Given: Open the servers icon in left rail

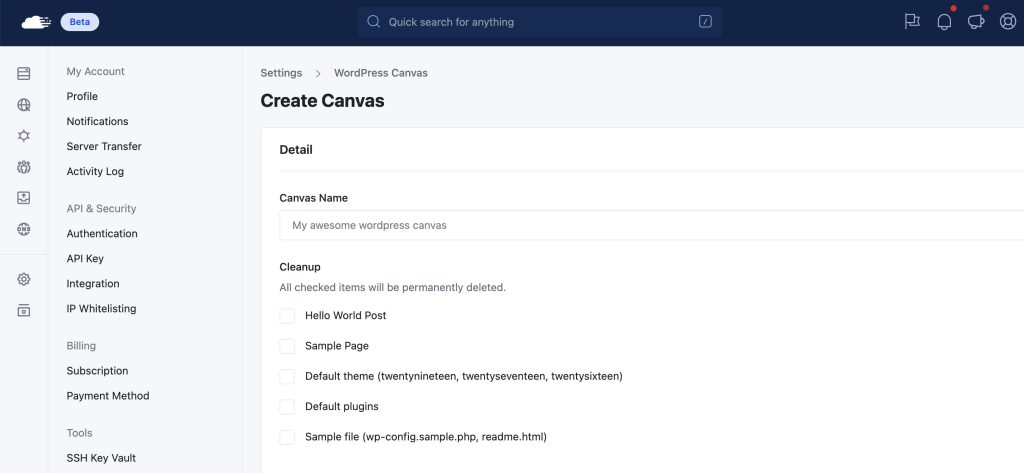Looking at the screenshot, I should pyautogui.click(x=24, y=73).
